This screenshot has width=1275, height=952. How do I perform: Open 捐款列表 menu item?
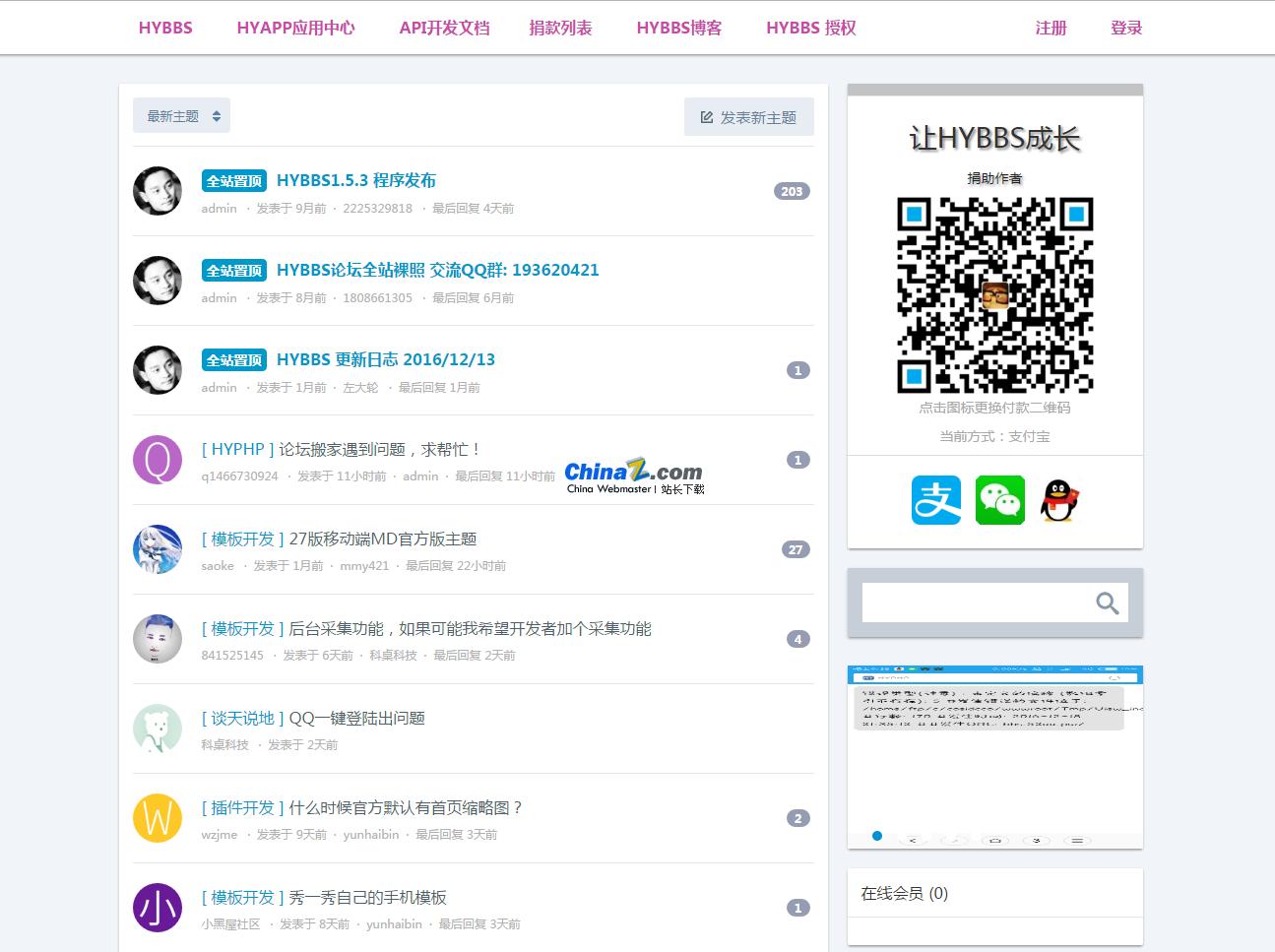561,28
